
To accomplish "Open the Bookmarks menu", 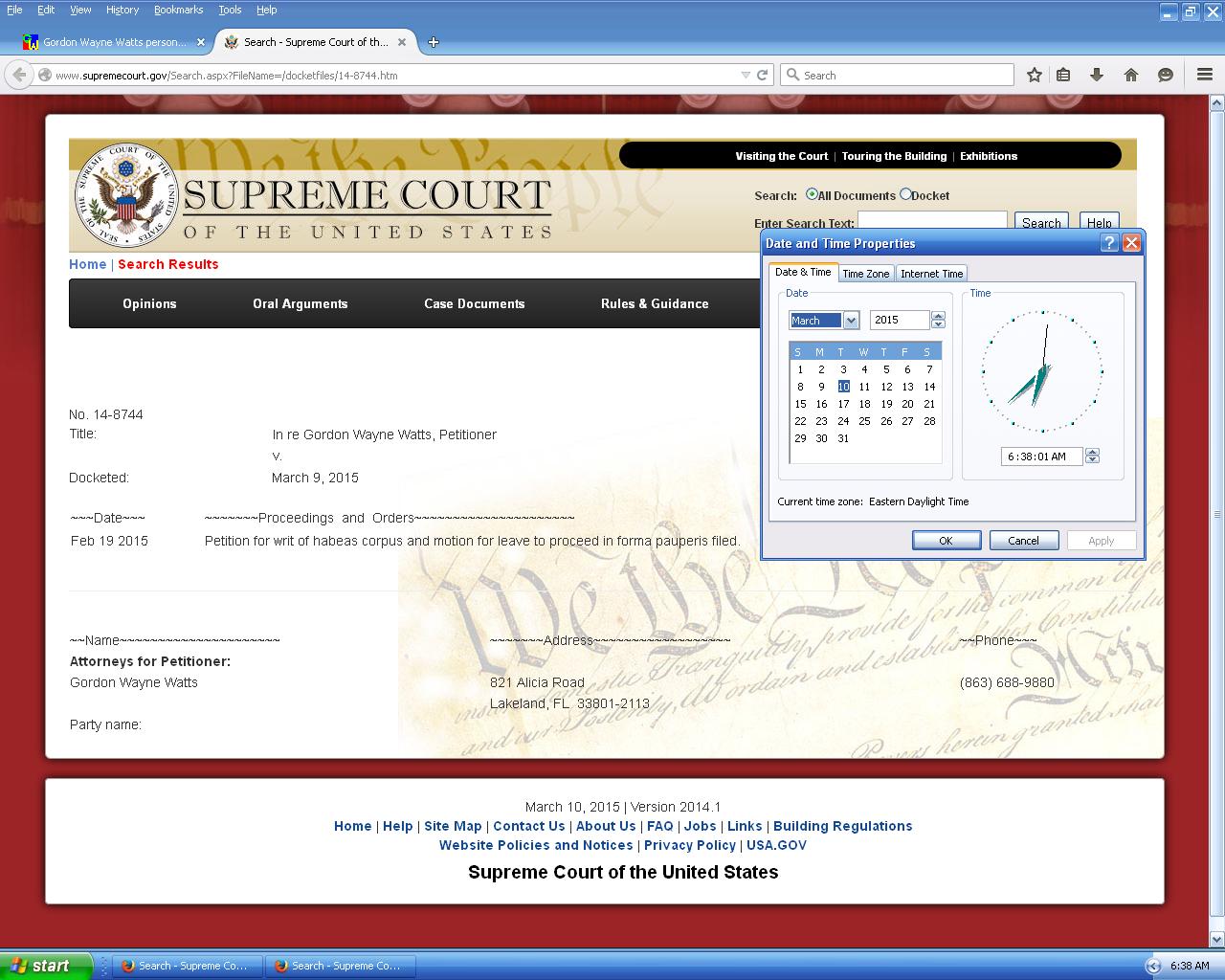I will 178,10.
